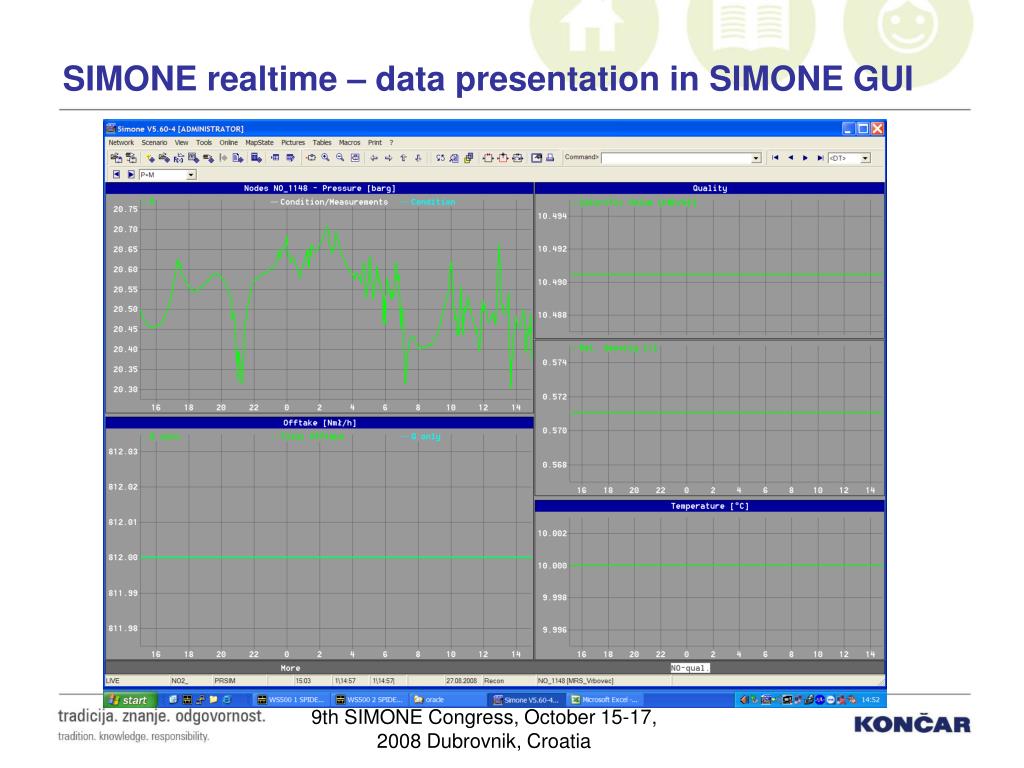Step forward one time step
Image resolution: width=1024 pixels, height=768 pixels.
(805, 158)
